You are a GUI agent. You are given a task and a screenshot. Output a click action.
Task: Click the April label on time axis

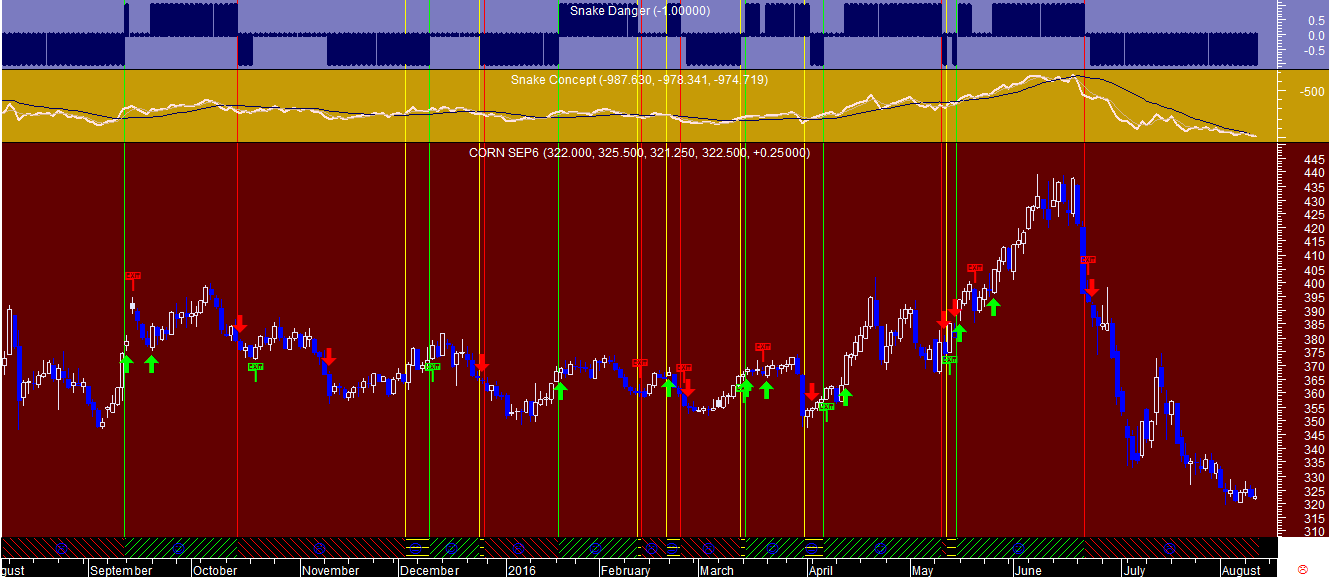[821, 570]
